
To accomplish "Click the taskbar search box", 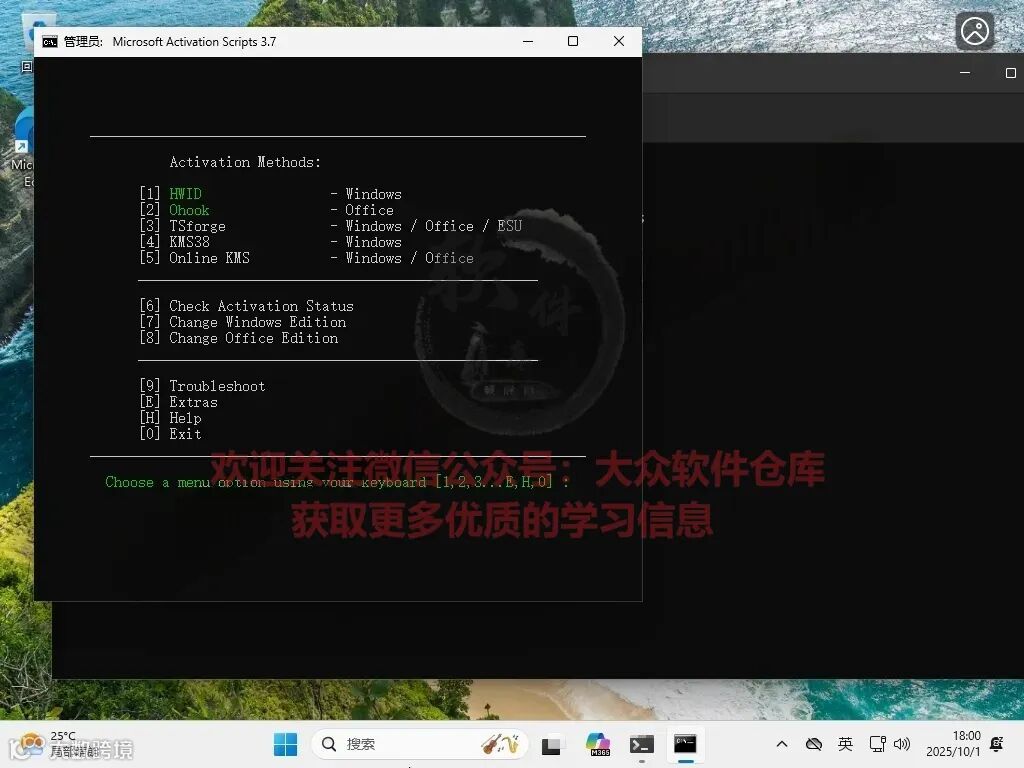I will 419,744.
